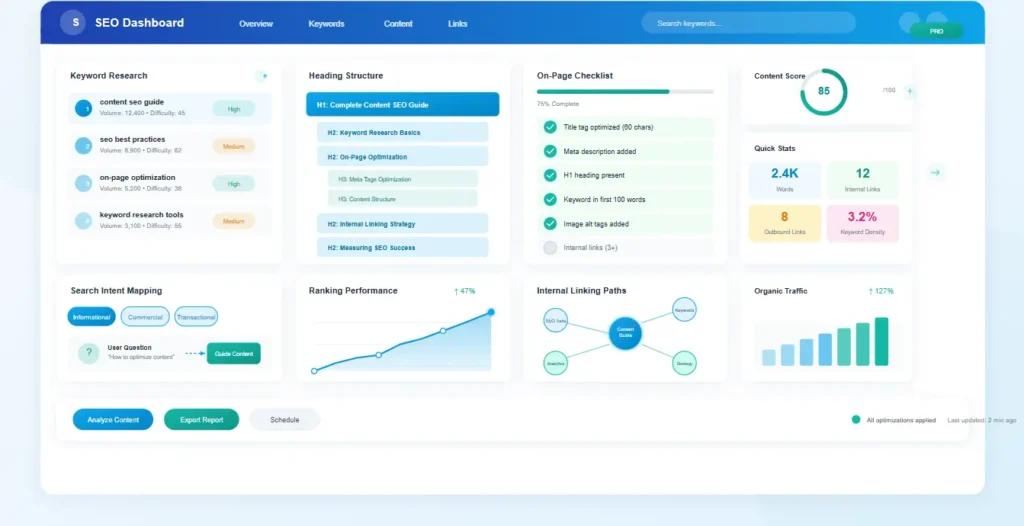Check the Internal links (3+) item
This screenshot has width=1024, height=526.
(550, 248)
